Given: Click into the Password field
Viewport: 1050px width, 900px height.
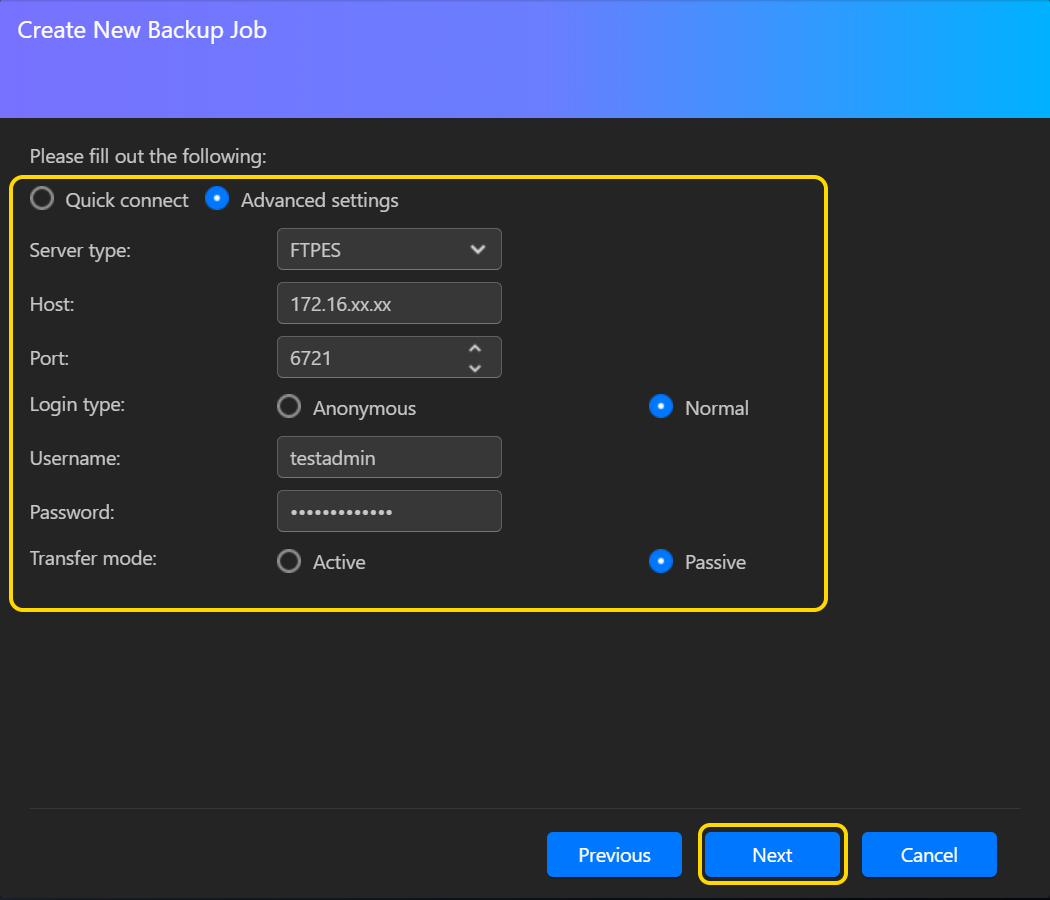Looking at the screenshot, I should coord(388,512).
